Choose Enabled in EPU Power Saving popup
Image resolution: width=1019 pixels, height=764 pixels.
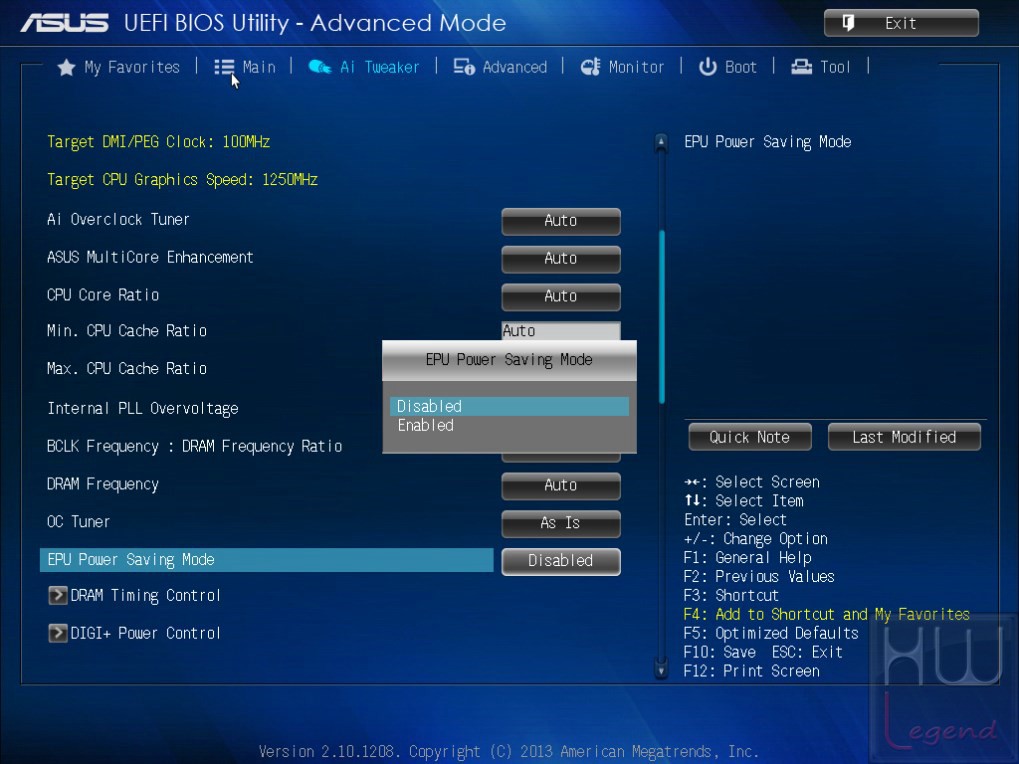click(510, 426)
